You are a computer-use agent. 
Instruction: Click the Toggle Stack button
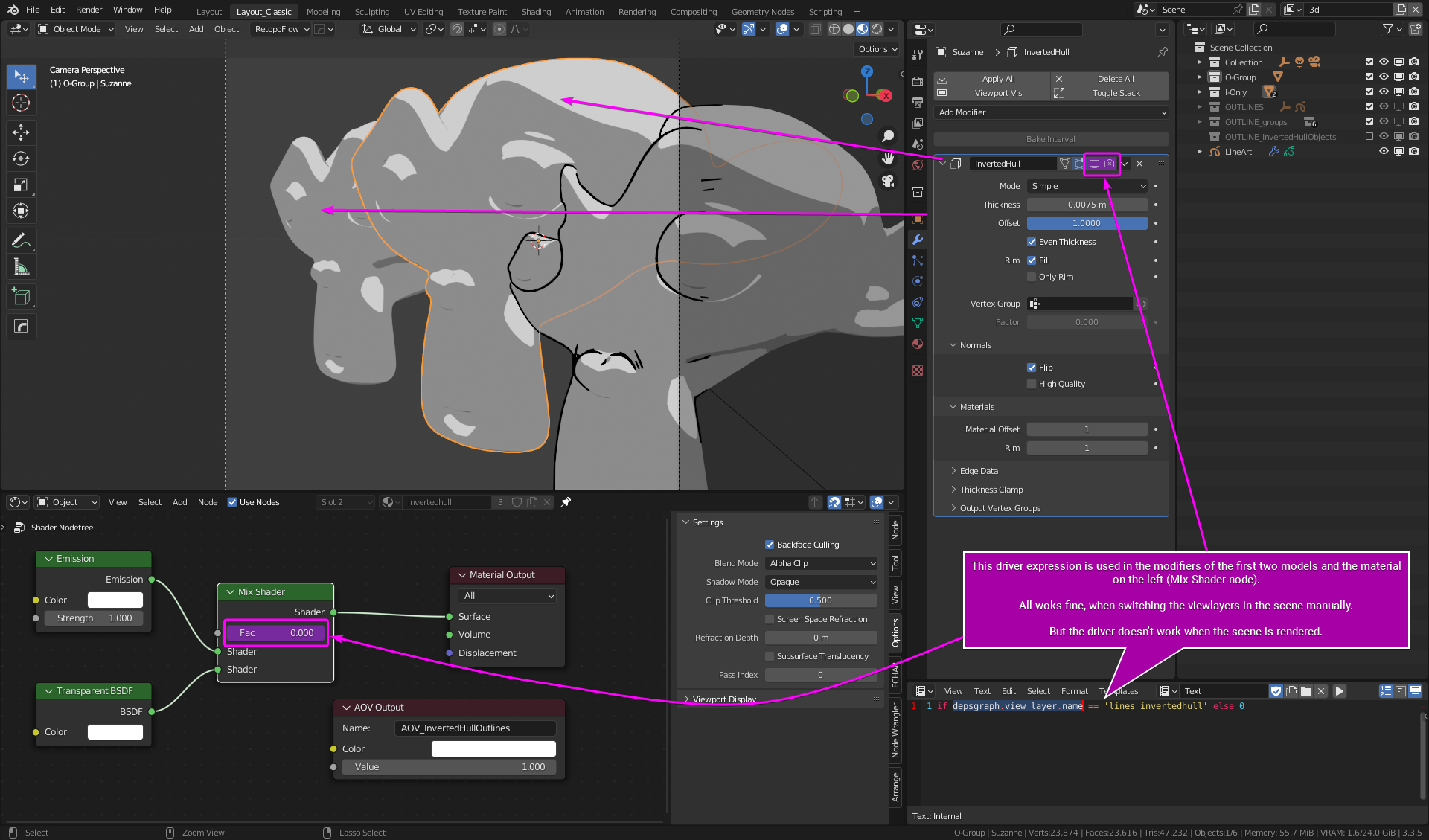click(x=1110, y=93)
